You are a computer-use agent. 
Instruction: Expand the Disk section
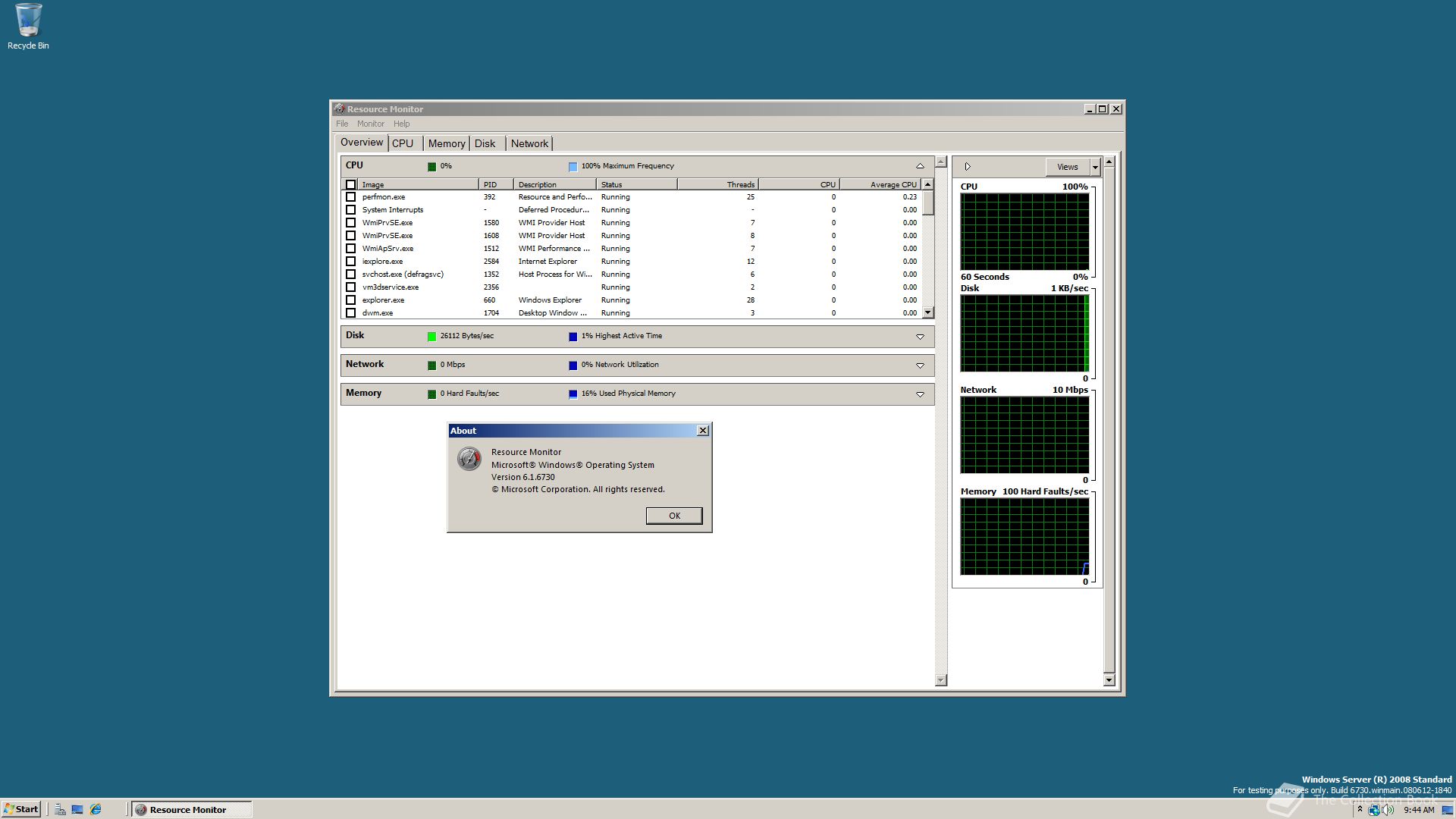[x=920, y=337]
